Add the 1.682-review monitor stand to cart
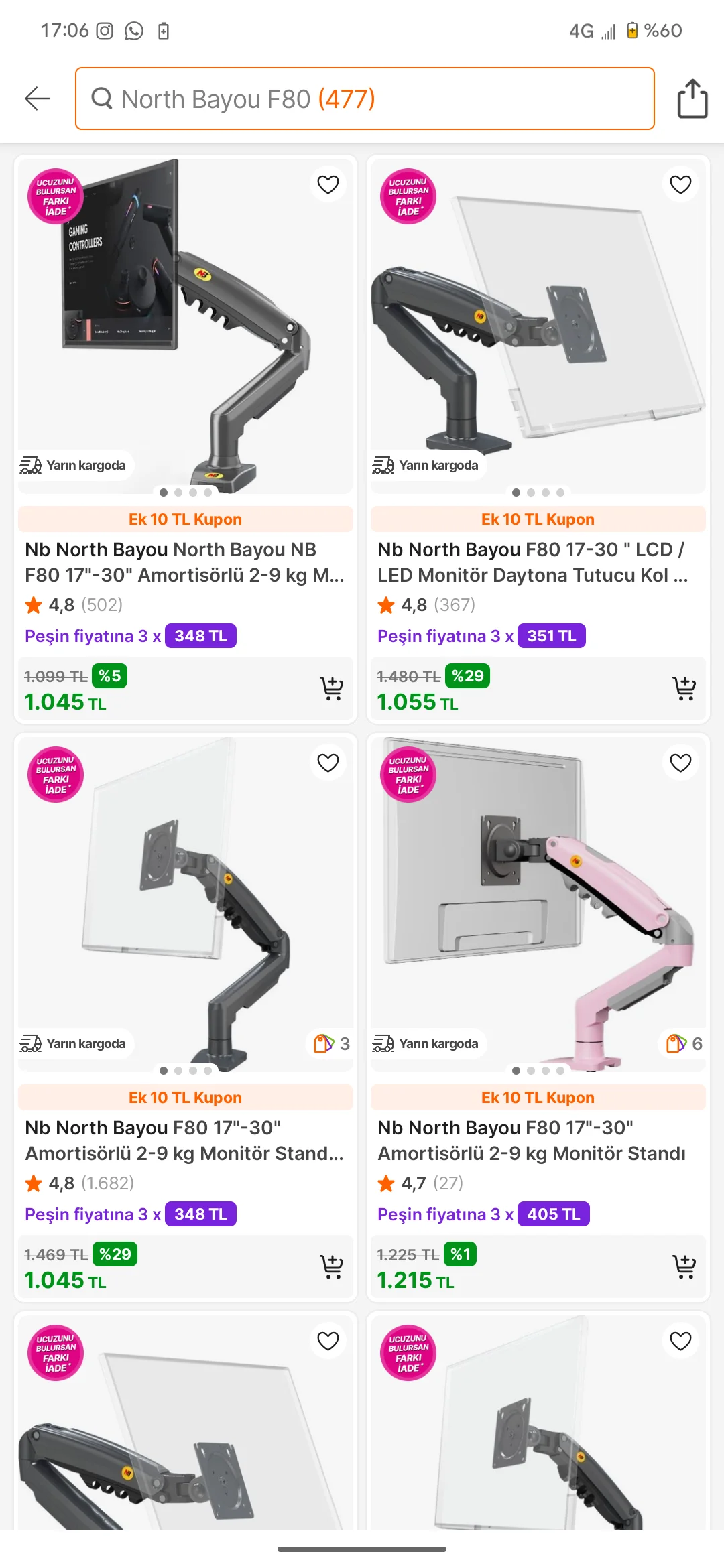724x1568 pixels. click(x=331, y=1266)
